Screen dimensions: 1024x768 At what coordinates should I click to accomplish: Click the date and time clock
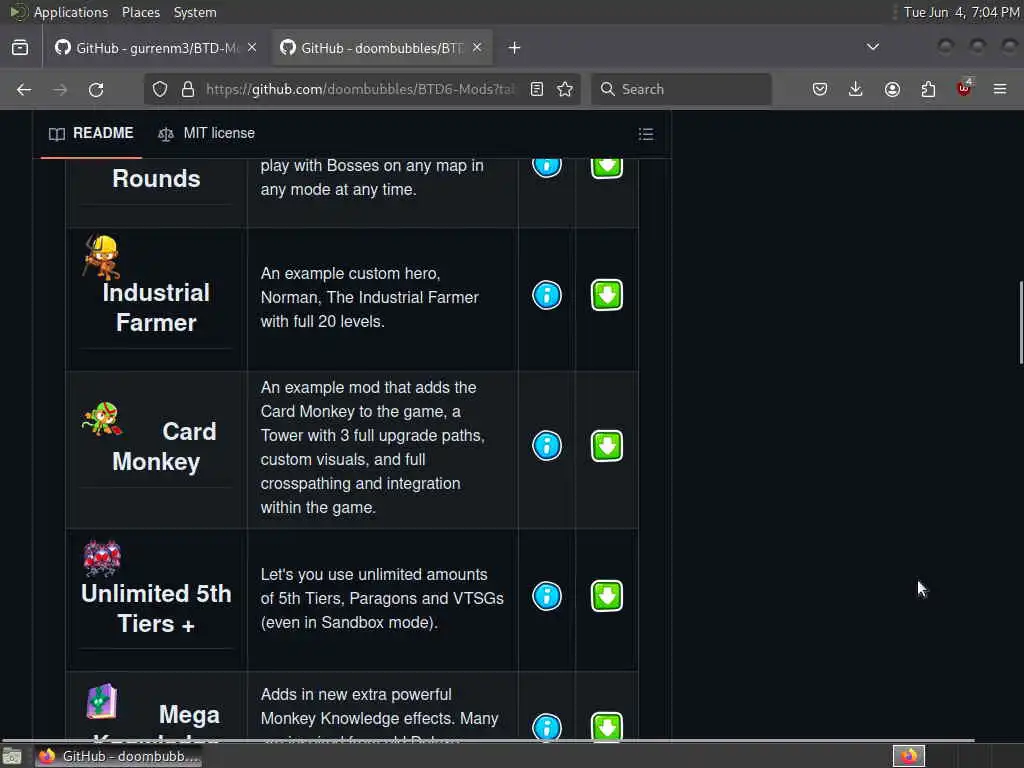click(x=961, y=12)
